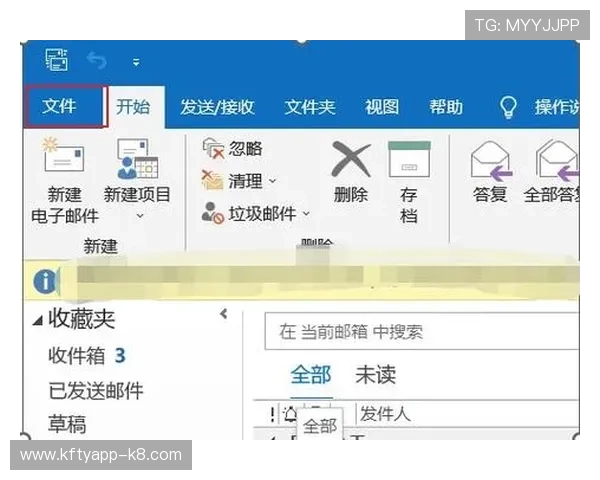Viewport: 600px width, 480px height.
Task: Sort by reminder bell column header
Action: click(290, 414)
